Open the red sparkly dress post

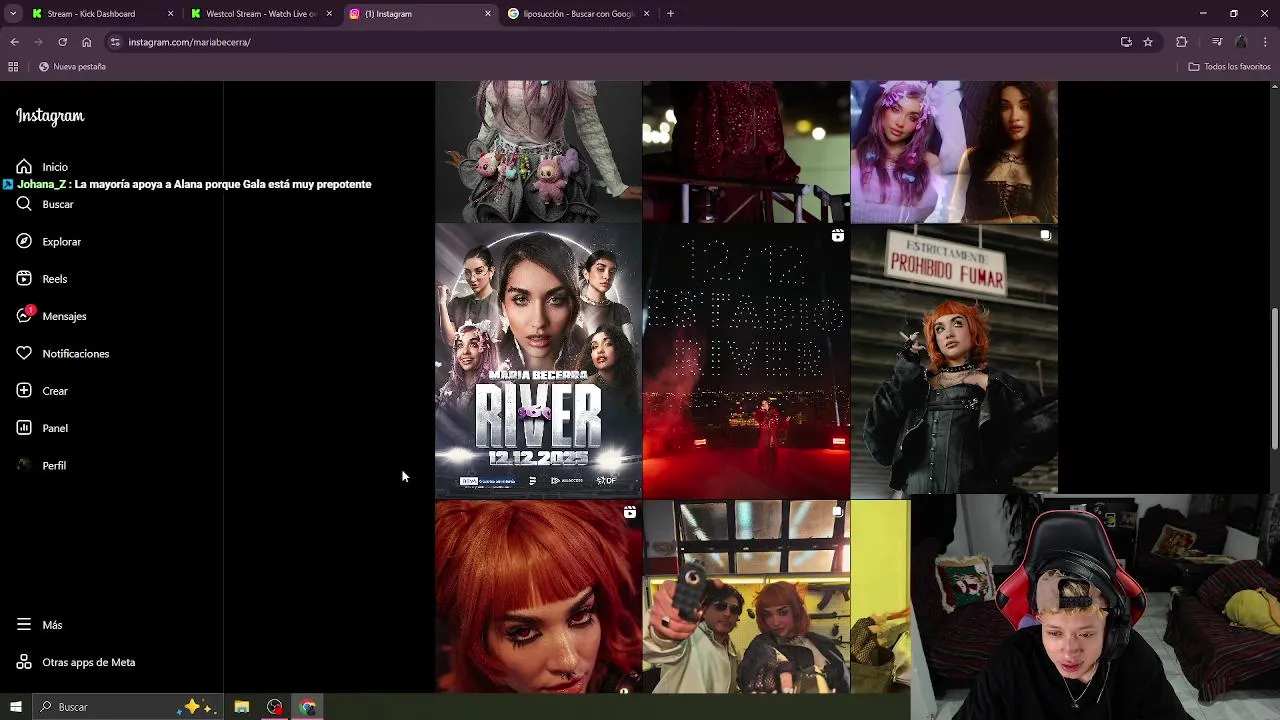point(746,151)
